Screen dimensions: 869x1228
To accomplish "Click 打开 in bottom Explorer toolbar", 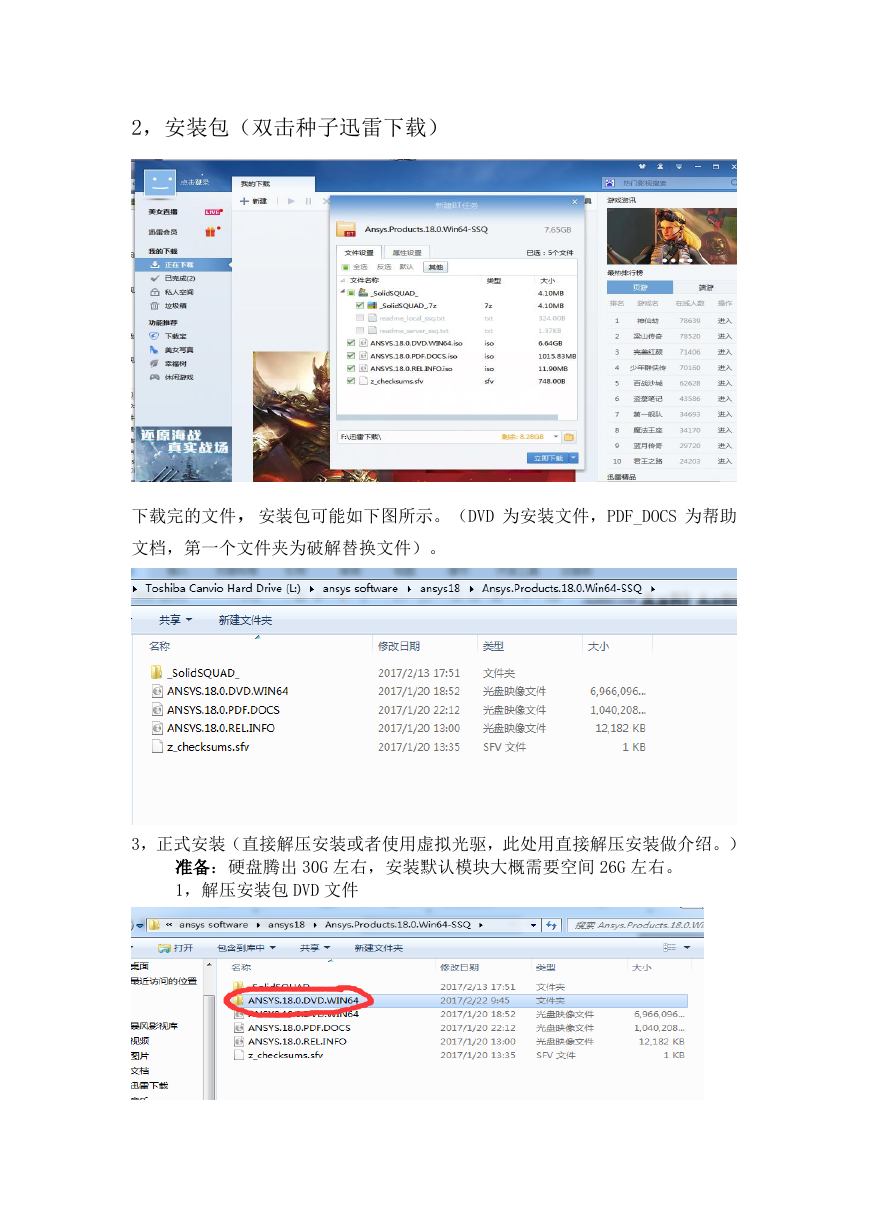I will pyautogui.click(x=177, y=947).
